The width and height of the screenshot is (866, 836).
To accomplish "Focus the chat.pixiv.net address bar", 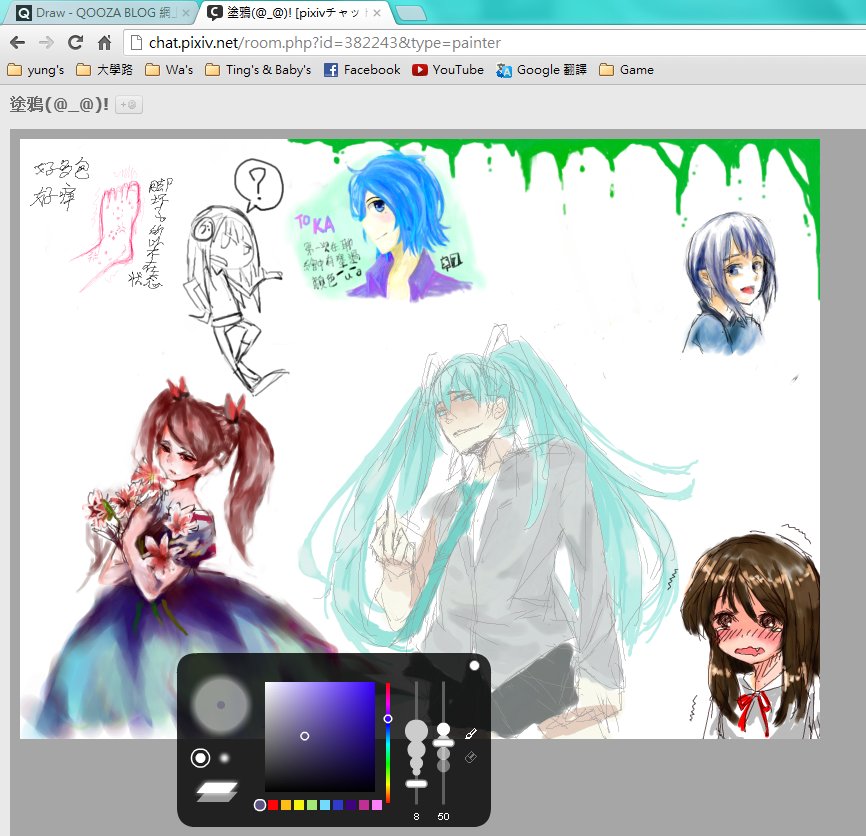I will [x=494, y=43].
